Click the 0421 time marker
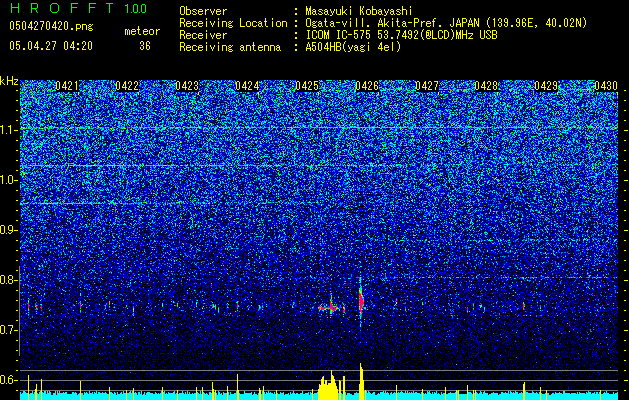 (x=67, y=86)
